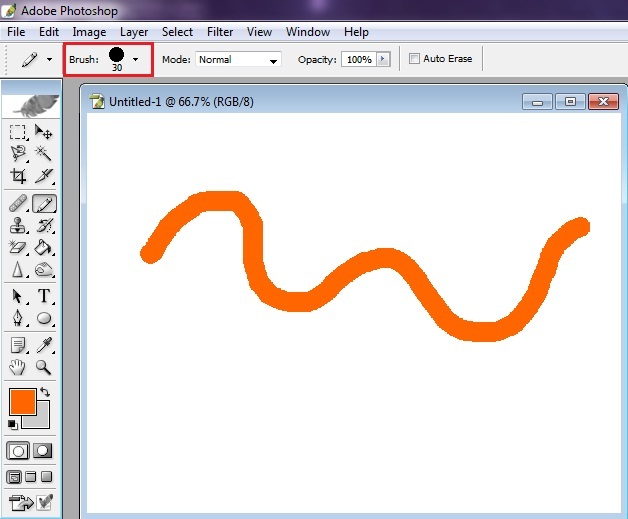Select the Rectangular Marquee tool
This screenshot has width=628, height=519.
[18, 132]
